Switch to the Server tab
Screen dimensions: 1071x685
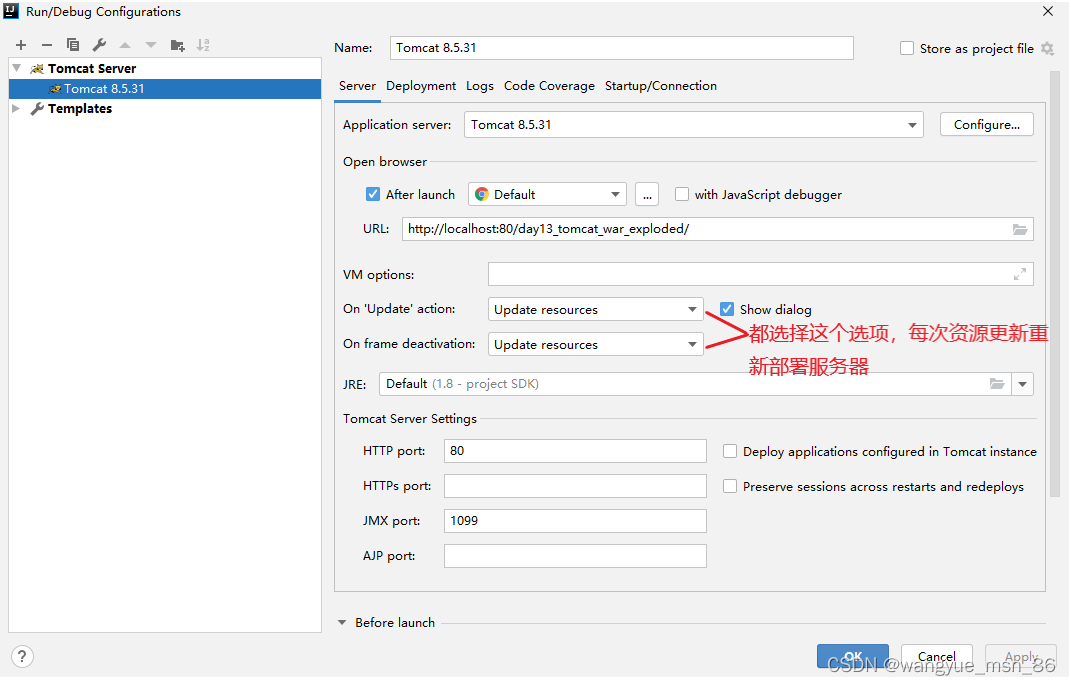pos(357,86)
